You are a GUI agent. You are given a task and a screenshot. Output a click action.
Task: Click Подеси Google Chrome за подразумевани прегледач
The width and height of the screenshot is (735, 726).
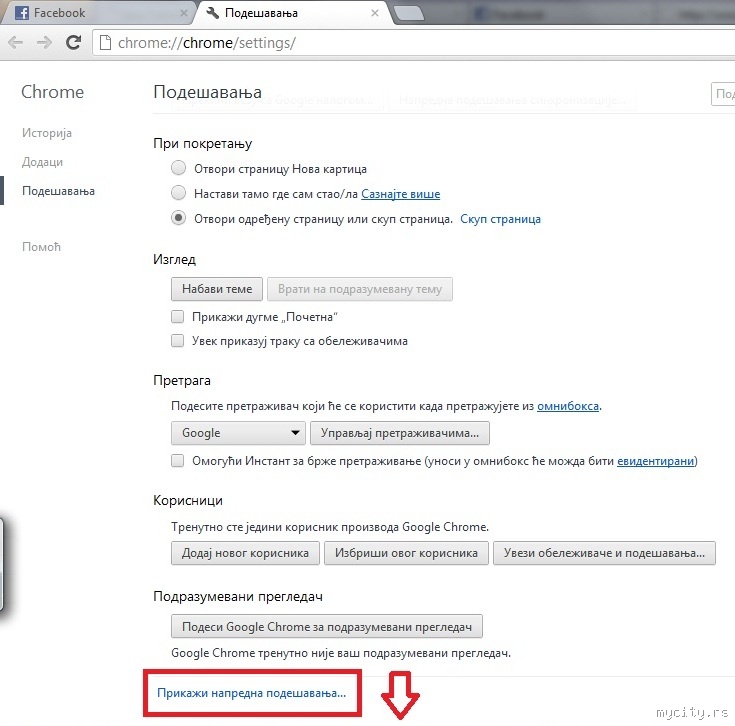[x=327, y=627]
